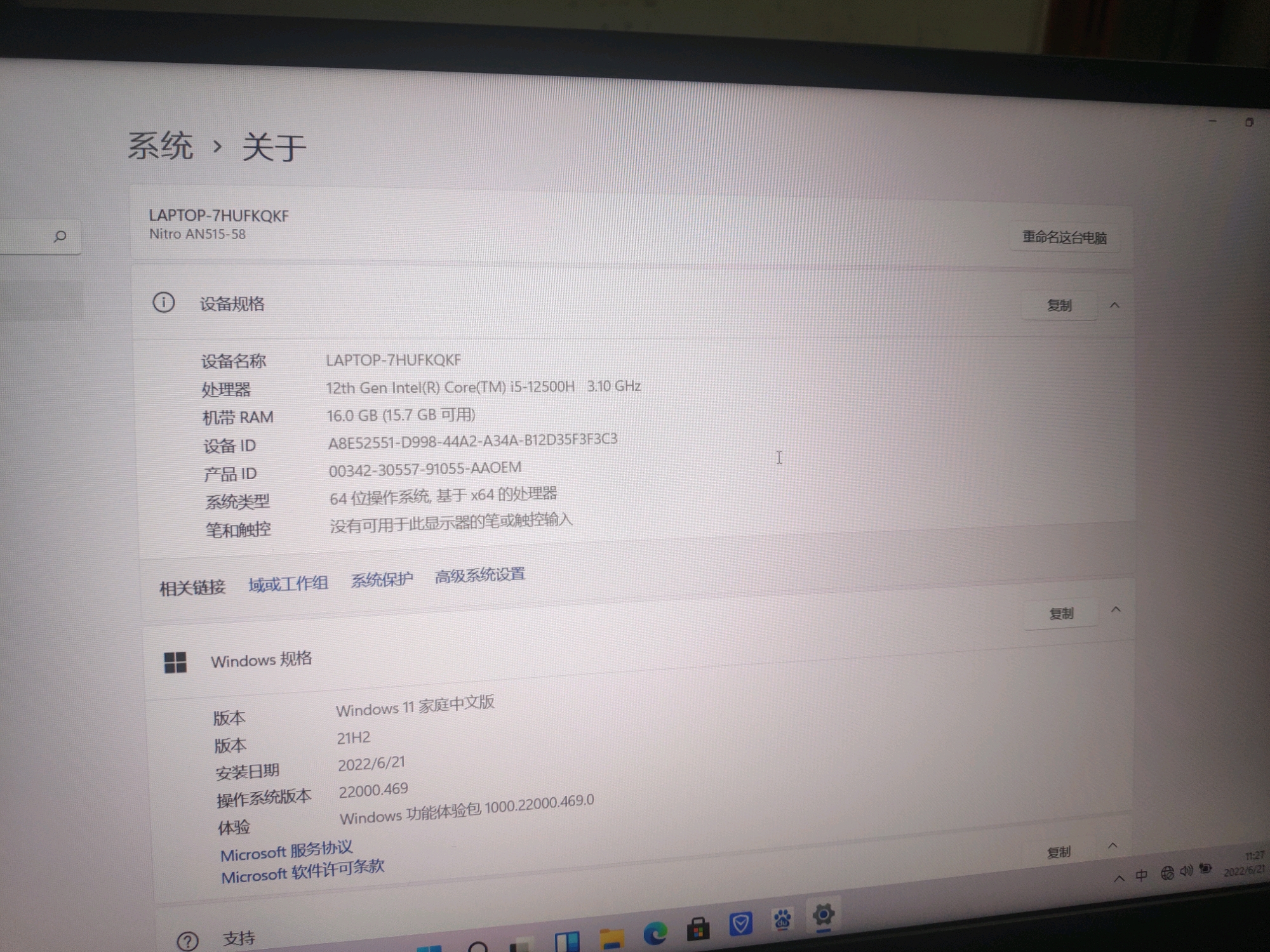Image resolution: width=1270 pixels, height=952 pixels.
Task: Collapse the 支持 section chevron
Action: [x=1113, y=845]
